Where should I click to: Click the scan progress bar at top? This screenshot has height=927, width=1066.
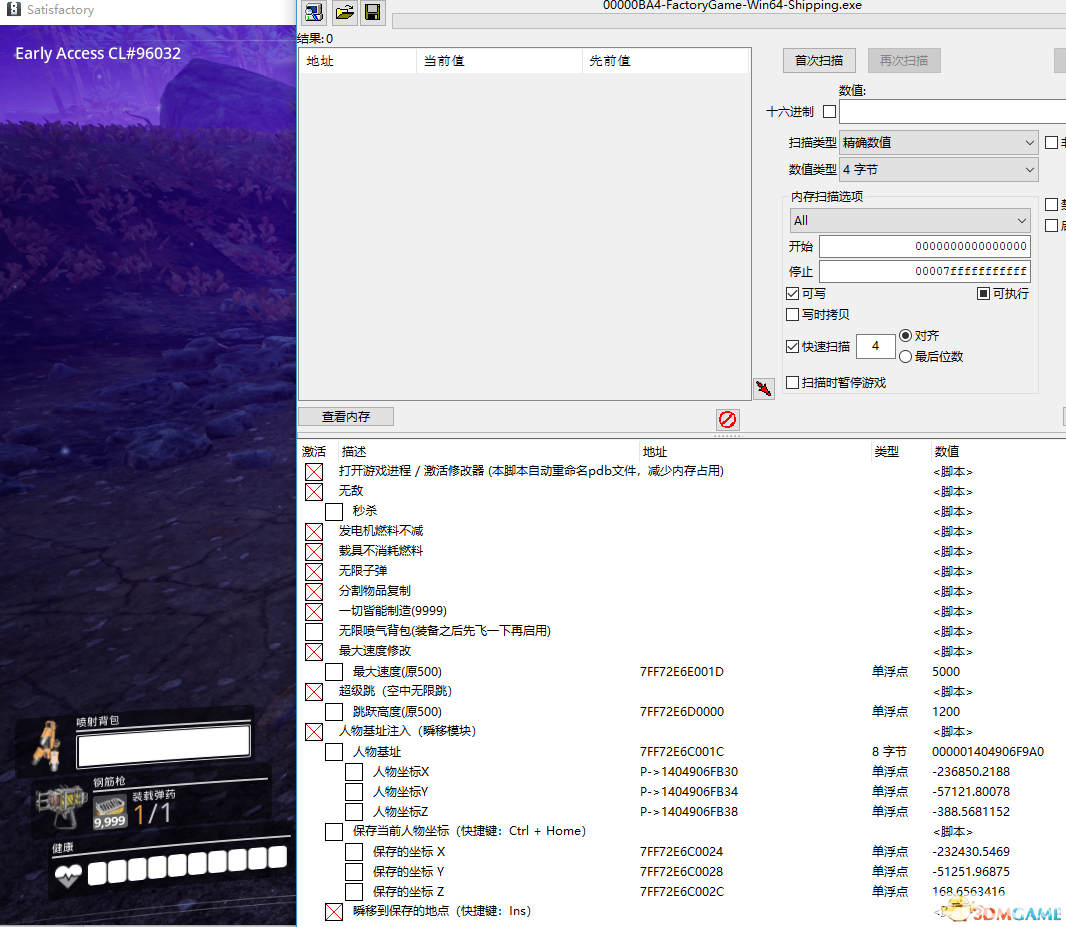pyautogui.click(x=729, y=21)
